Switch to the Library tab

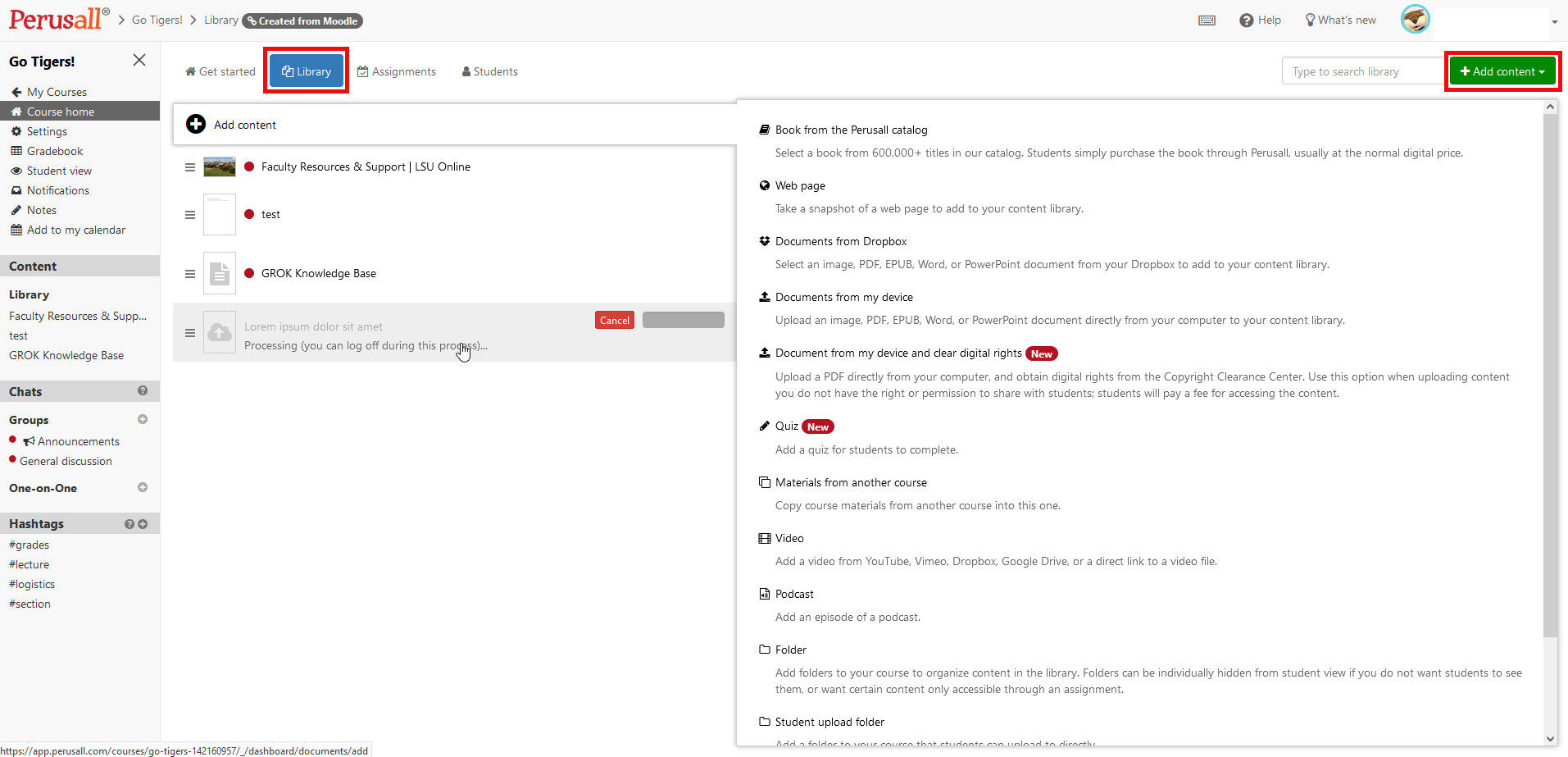(307, 71)
